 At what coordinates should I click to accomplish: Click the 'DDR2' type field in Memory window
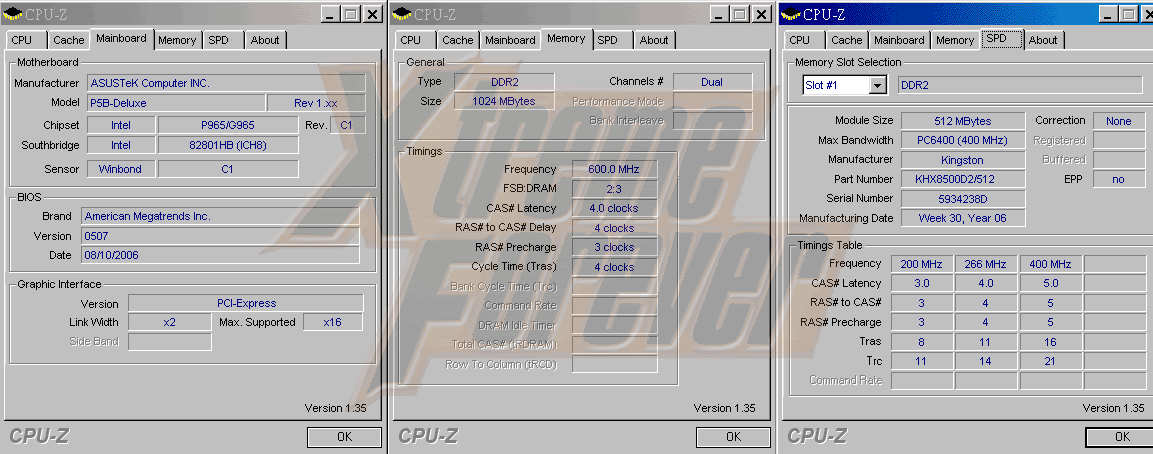[x=504, y=82]
